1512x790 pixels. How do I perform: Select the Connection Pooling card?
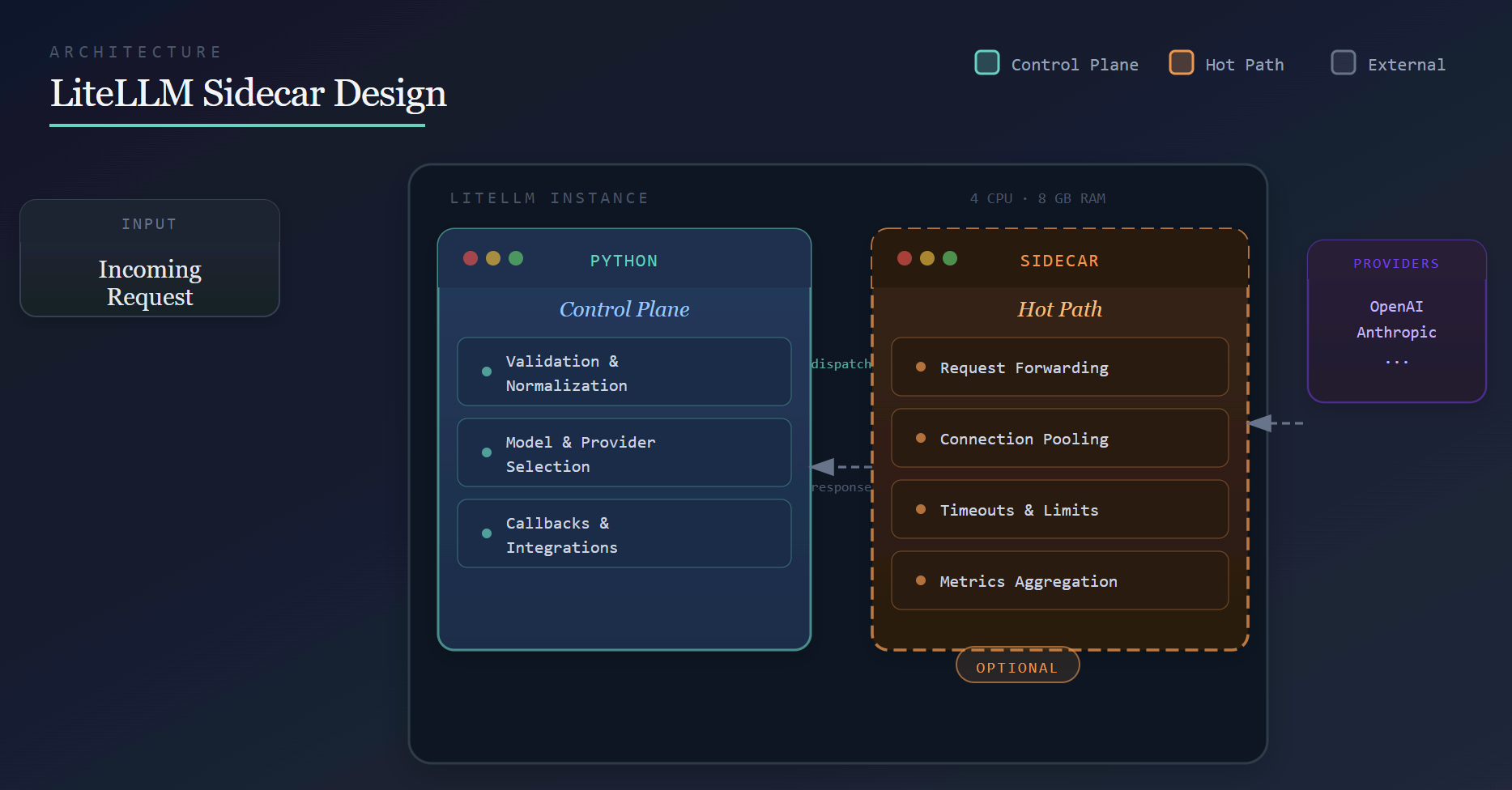click(1059, 438)
